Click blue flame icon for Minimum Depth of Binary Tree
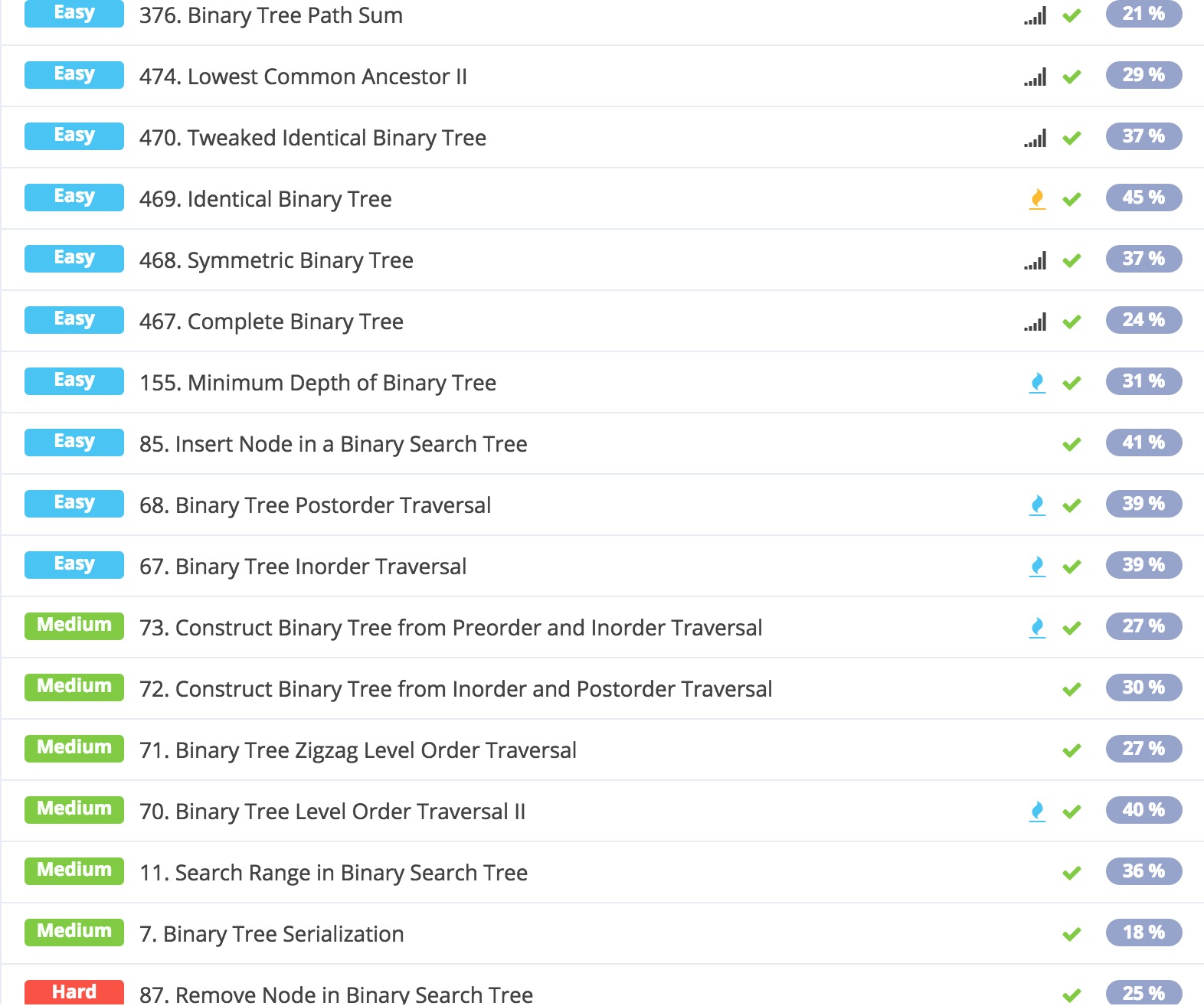This screenshot has height=1006, width=1204. (x=1037, y=383)
